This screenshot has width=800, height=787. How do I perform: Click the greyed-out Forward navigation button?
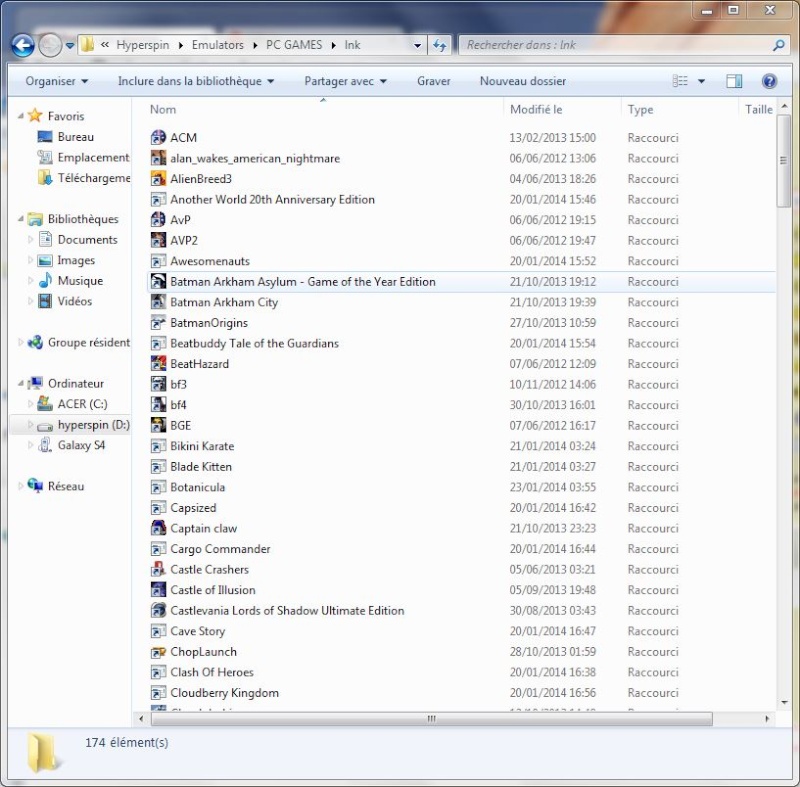point(50,45)
